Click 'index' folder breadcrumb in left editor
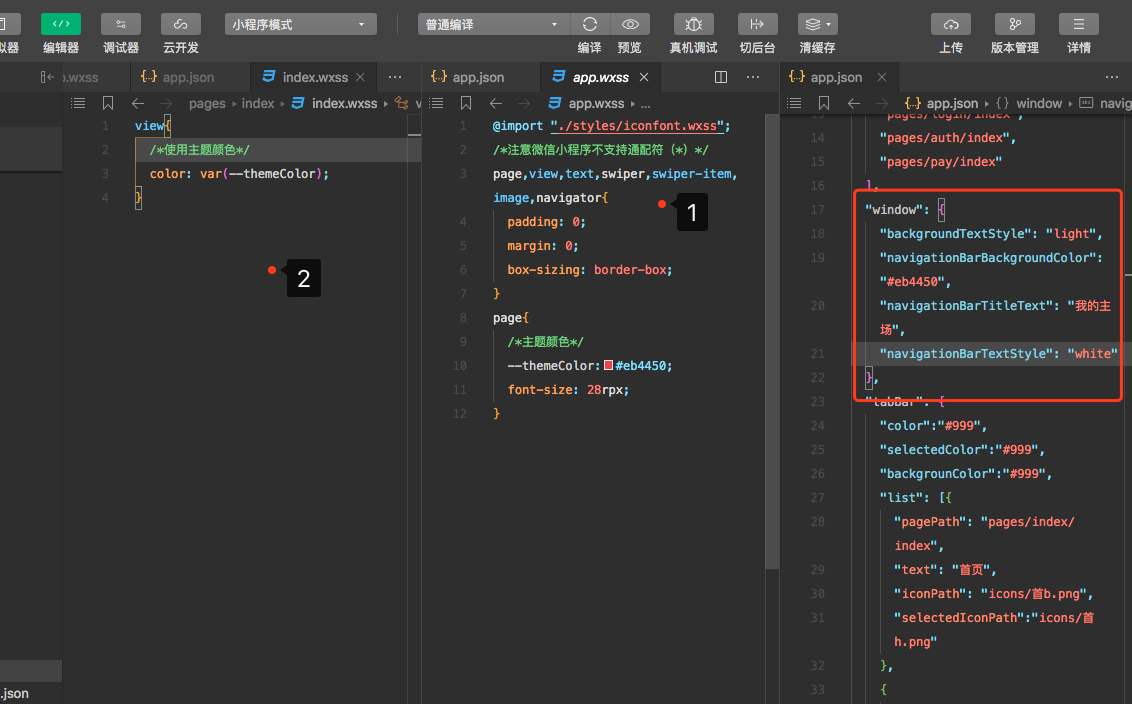Image resolution: width=1132 pixels, height=704 pixels. (258, 103)
